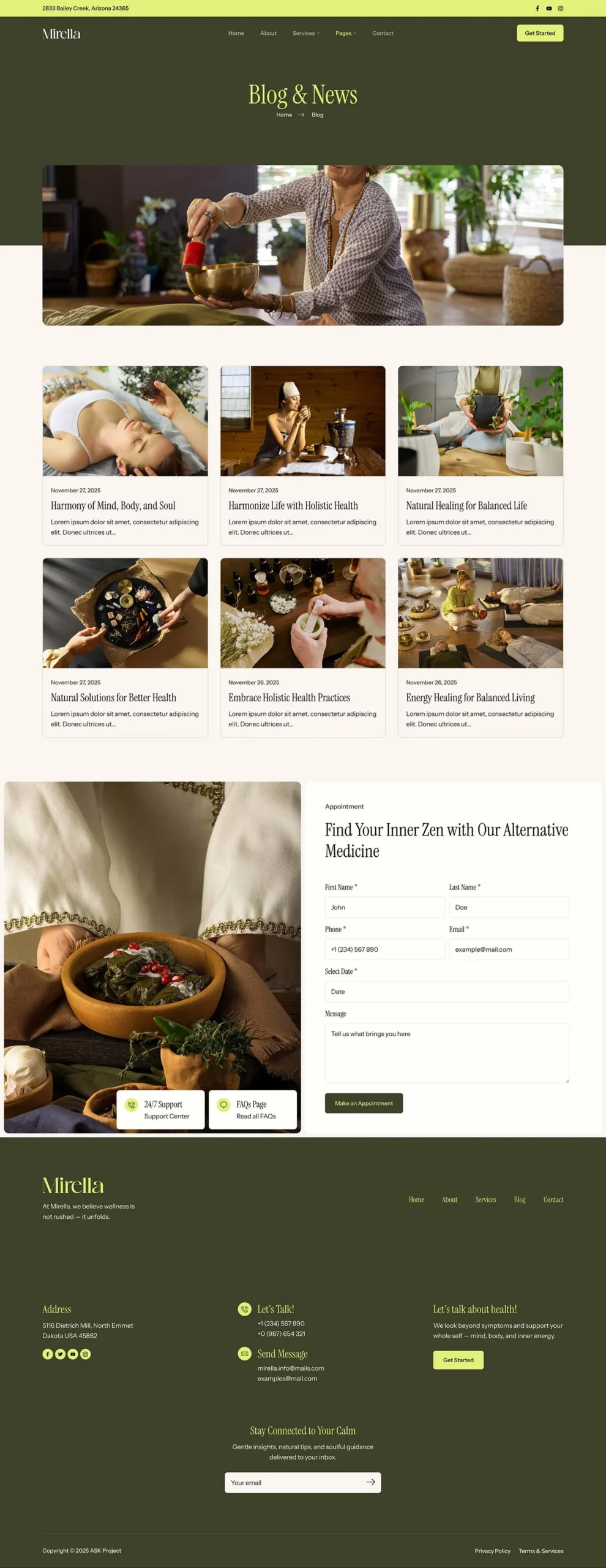Go to the About menu item in the header
This screenshot has height=1568, width=606.
[x=268, y=33]
